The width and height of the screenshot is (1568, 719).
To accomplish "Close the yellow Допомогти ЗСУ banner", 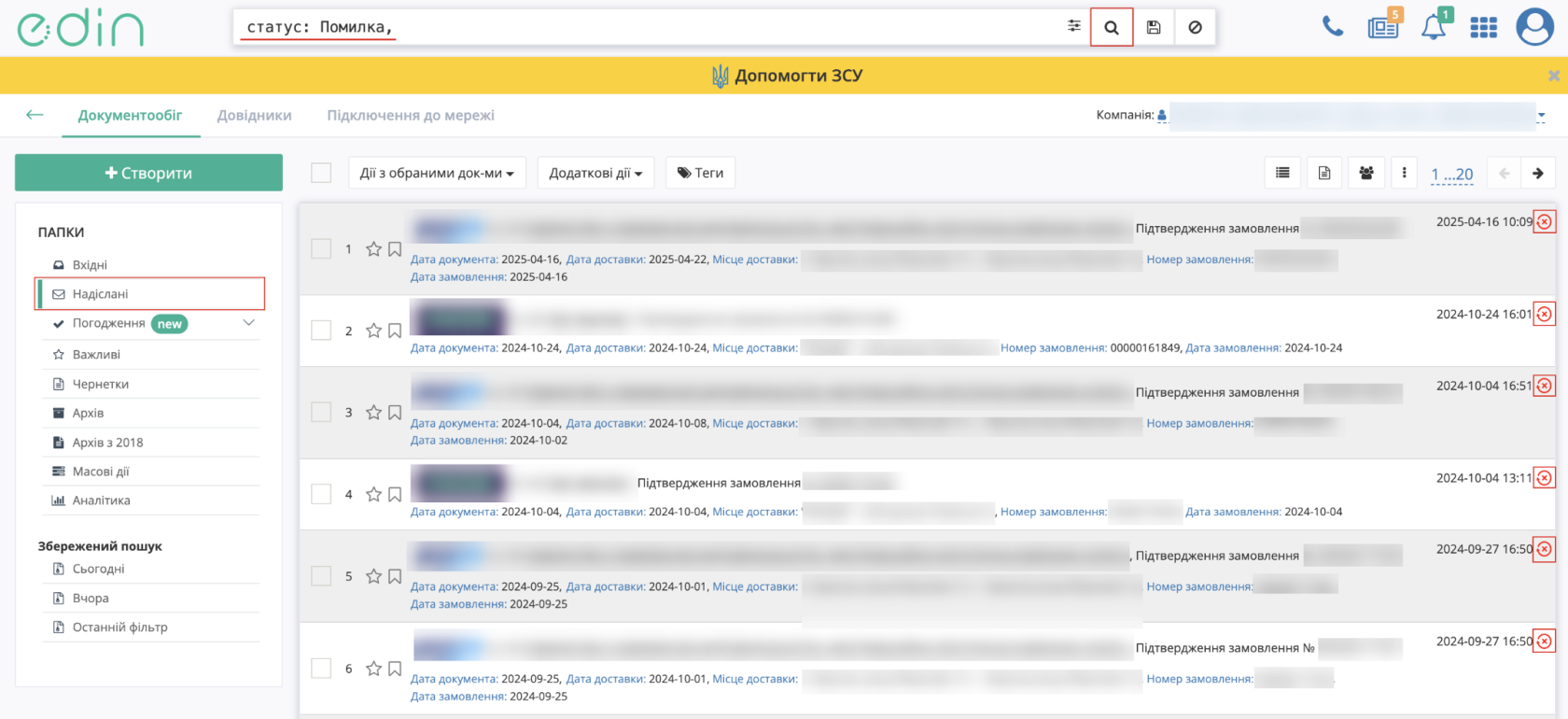I will 1553,76.
